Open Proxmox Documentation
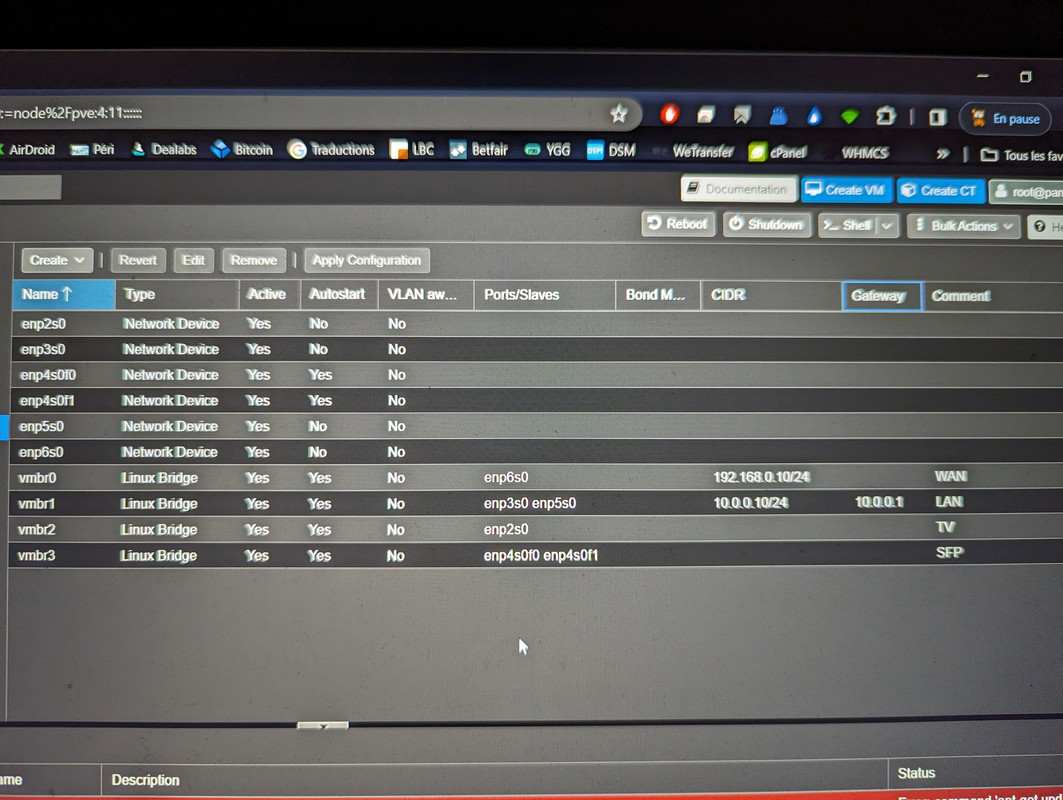 [x=738, y=189]
